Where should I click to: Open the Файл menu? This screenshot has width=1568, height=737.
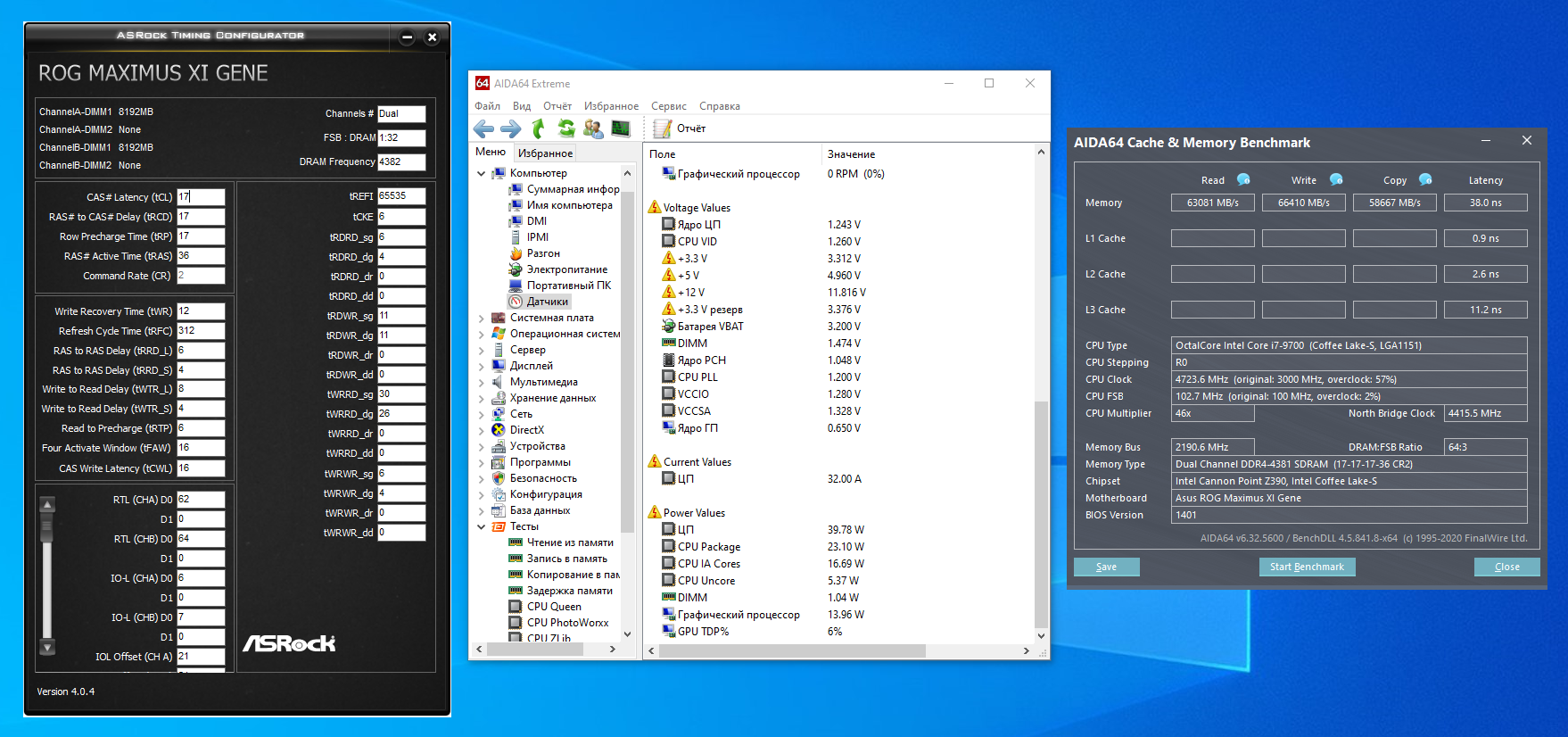(487, 106)
